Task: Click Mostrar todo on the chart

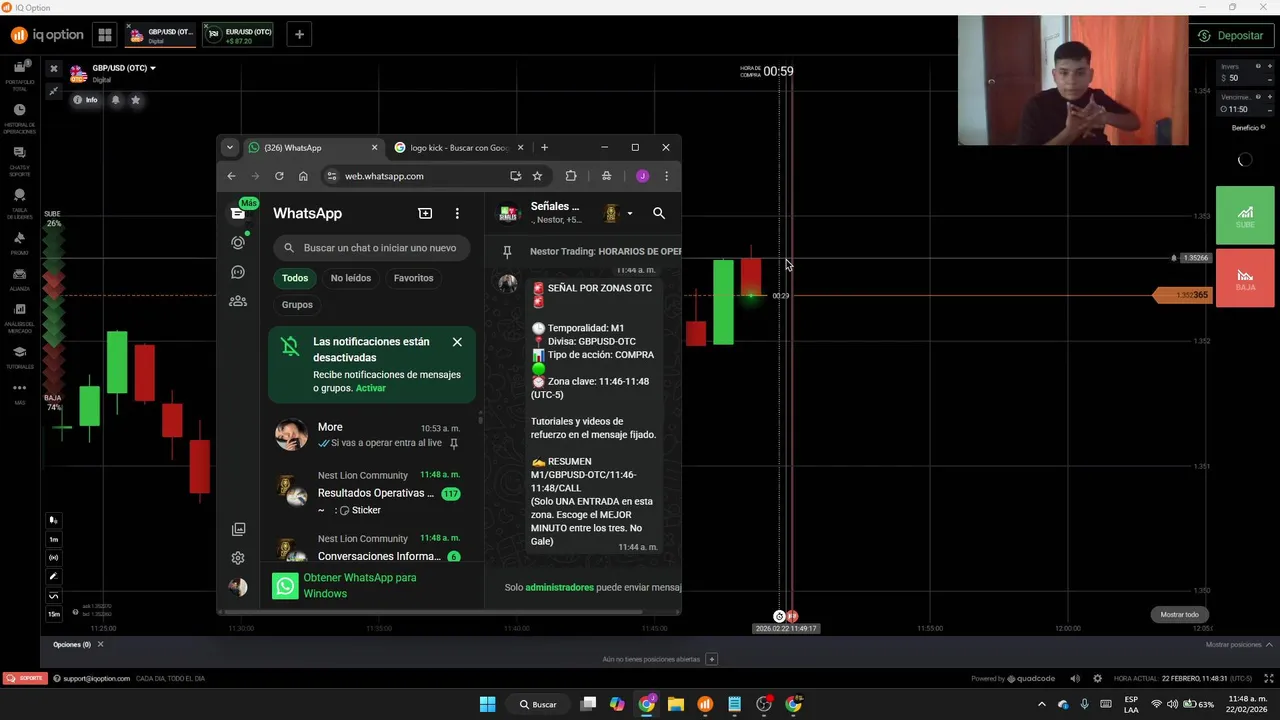Action: 1179,615
